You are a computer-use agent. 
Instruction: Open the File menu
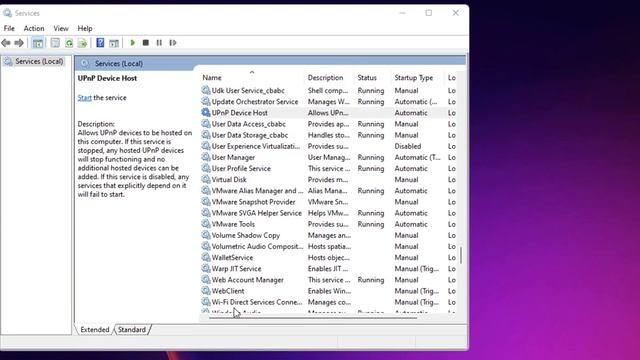(9, 28)
